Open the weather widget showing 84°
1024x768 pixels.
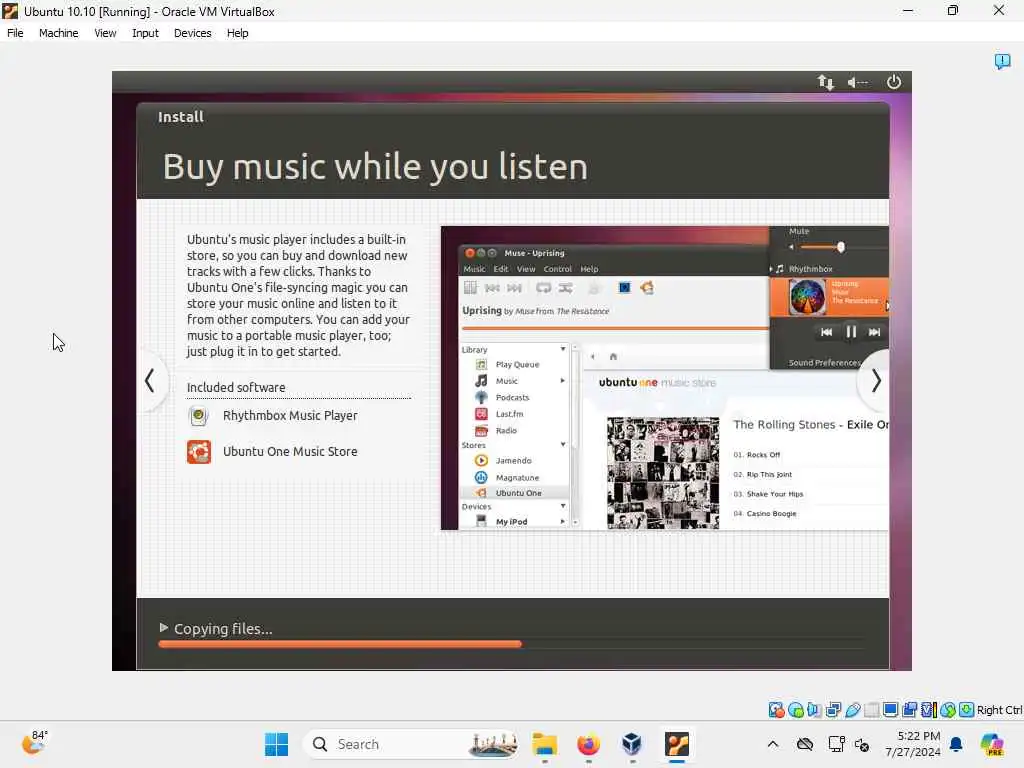[34, 743]
